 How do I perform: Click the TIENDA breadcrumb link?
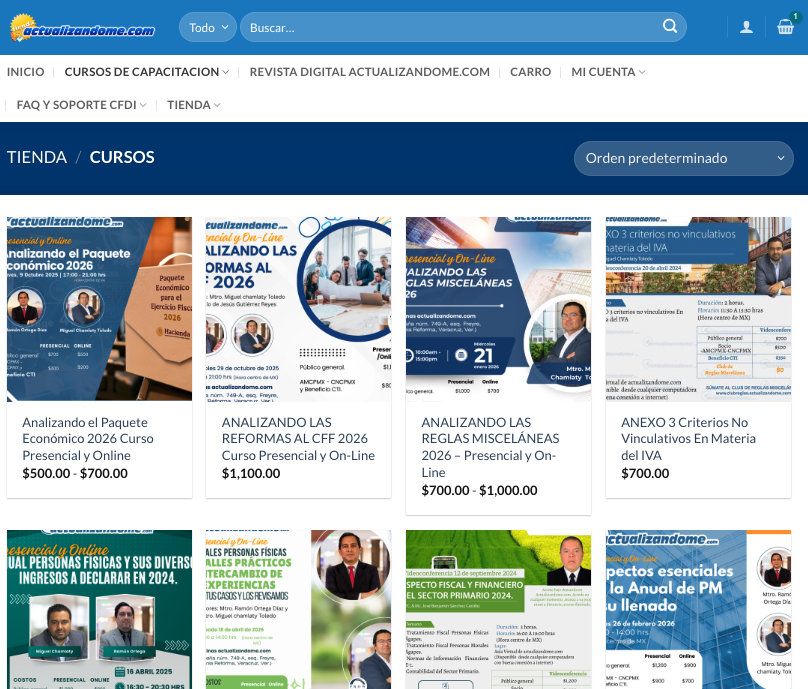point(37,157)
